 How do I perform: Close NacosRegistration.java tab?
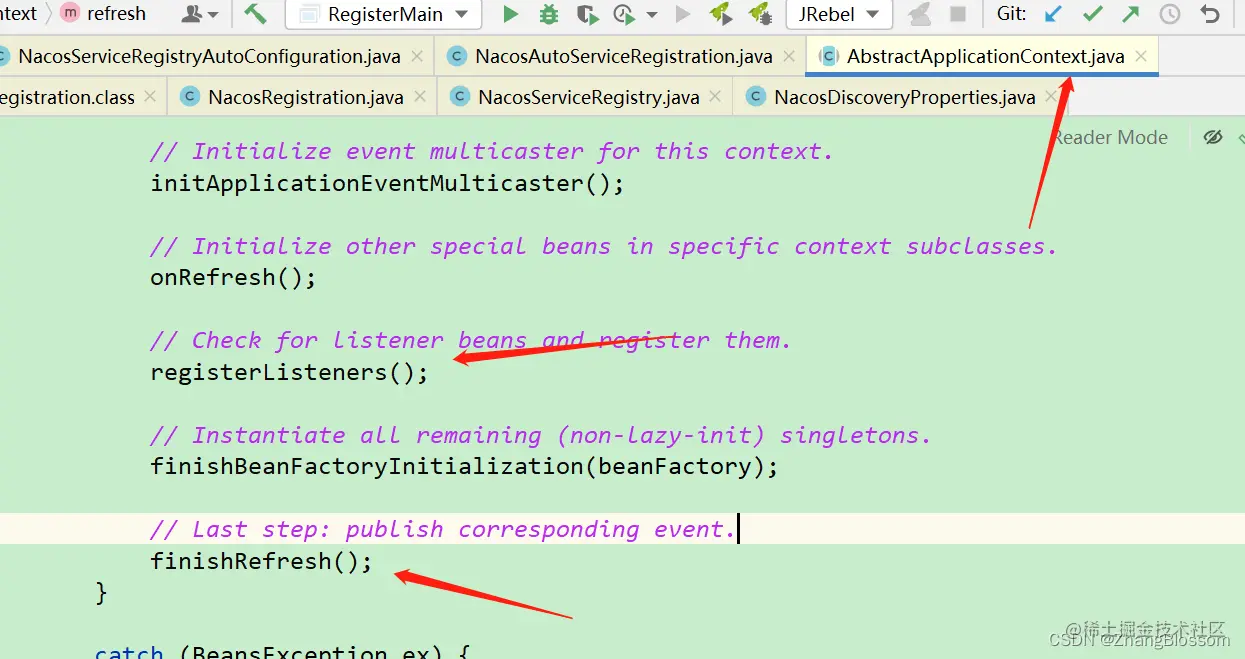coord(419,97)
